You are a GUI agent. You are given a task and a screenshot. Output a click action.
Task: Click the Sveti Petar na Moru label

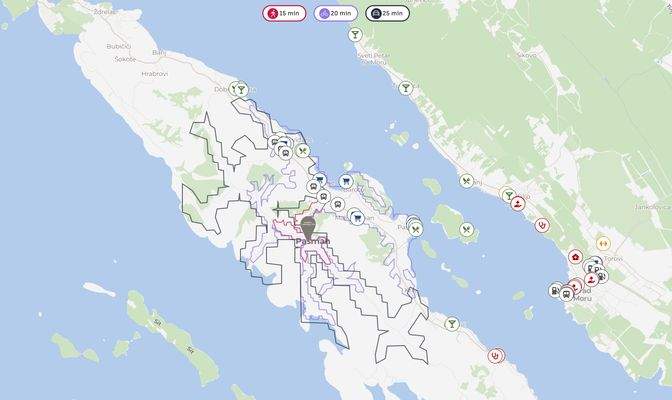374,59
